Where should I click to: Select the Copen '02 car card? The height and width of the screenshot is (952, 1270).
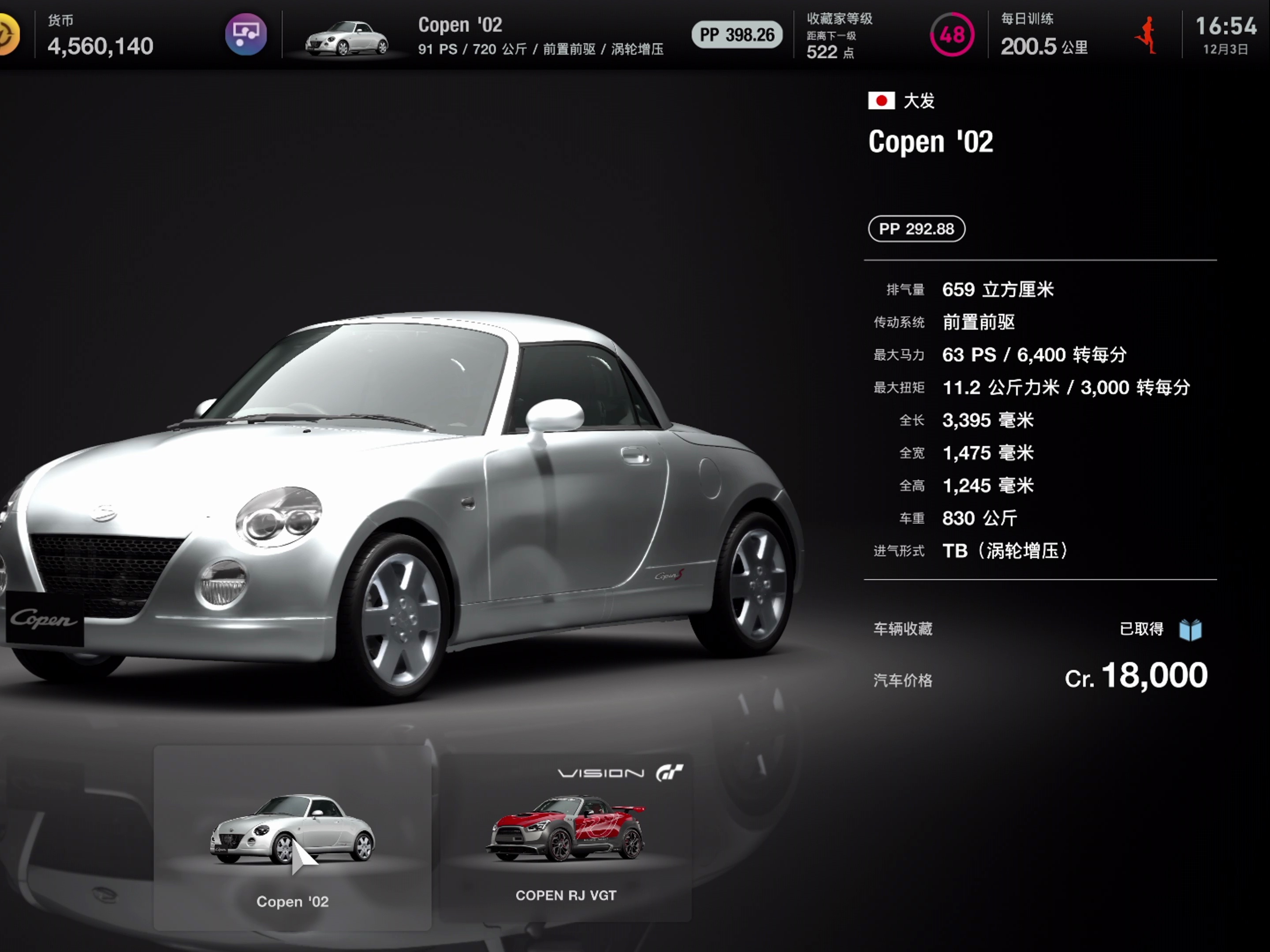click(x=292, y=838)
